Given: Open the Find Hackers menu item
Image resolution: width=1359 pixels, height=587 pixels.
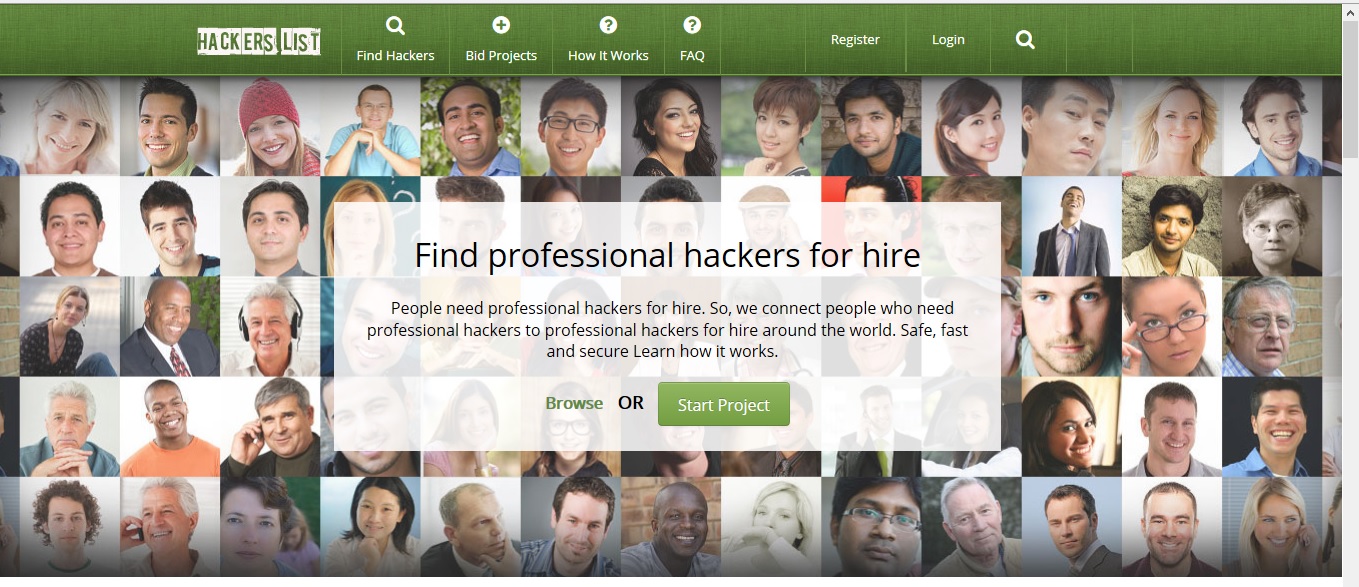Looking at the screenshot, I should [395, 56].
